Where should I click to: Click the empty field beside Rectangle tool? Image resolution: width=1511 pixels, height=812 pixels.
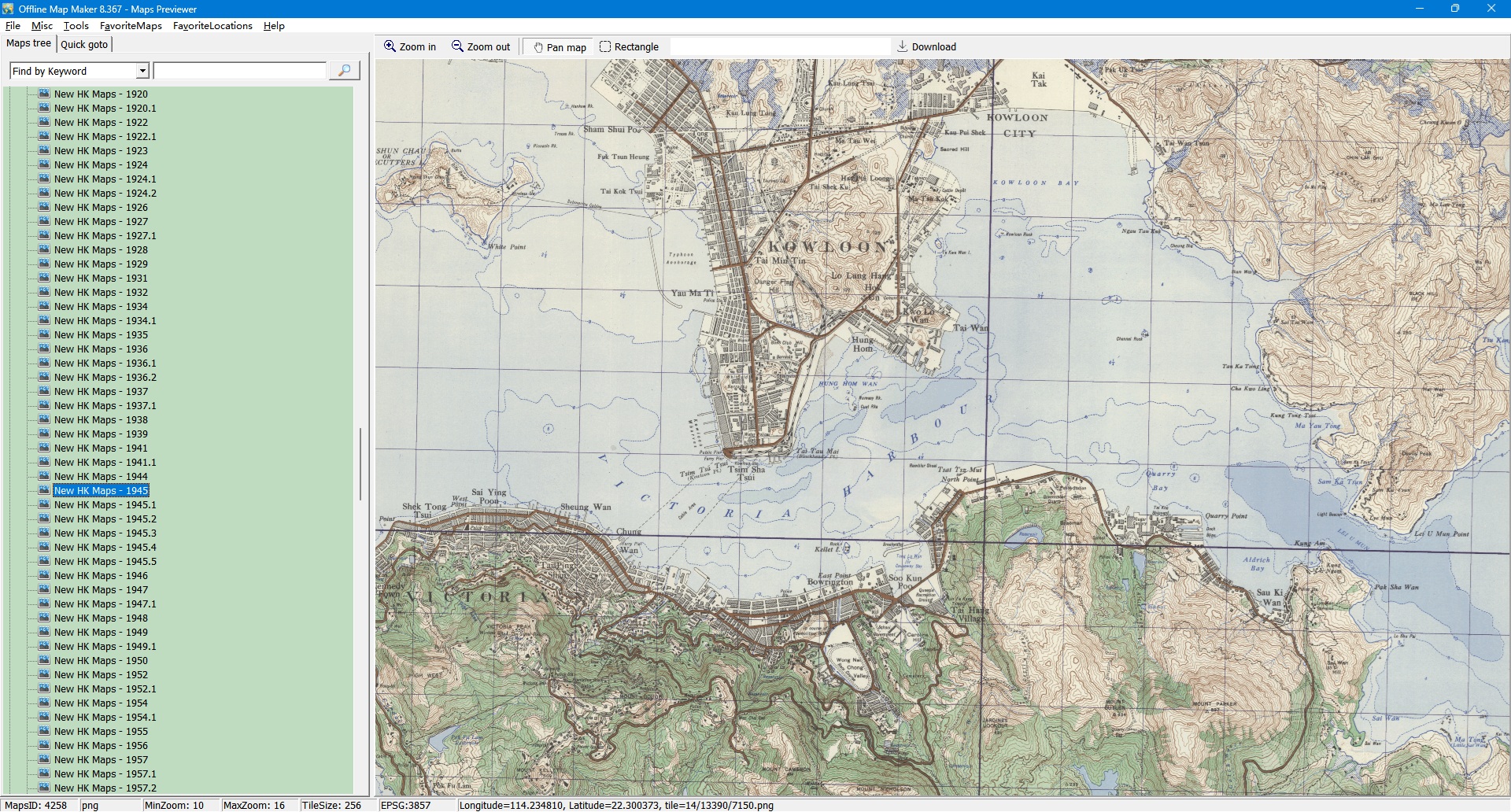[779, 46]
